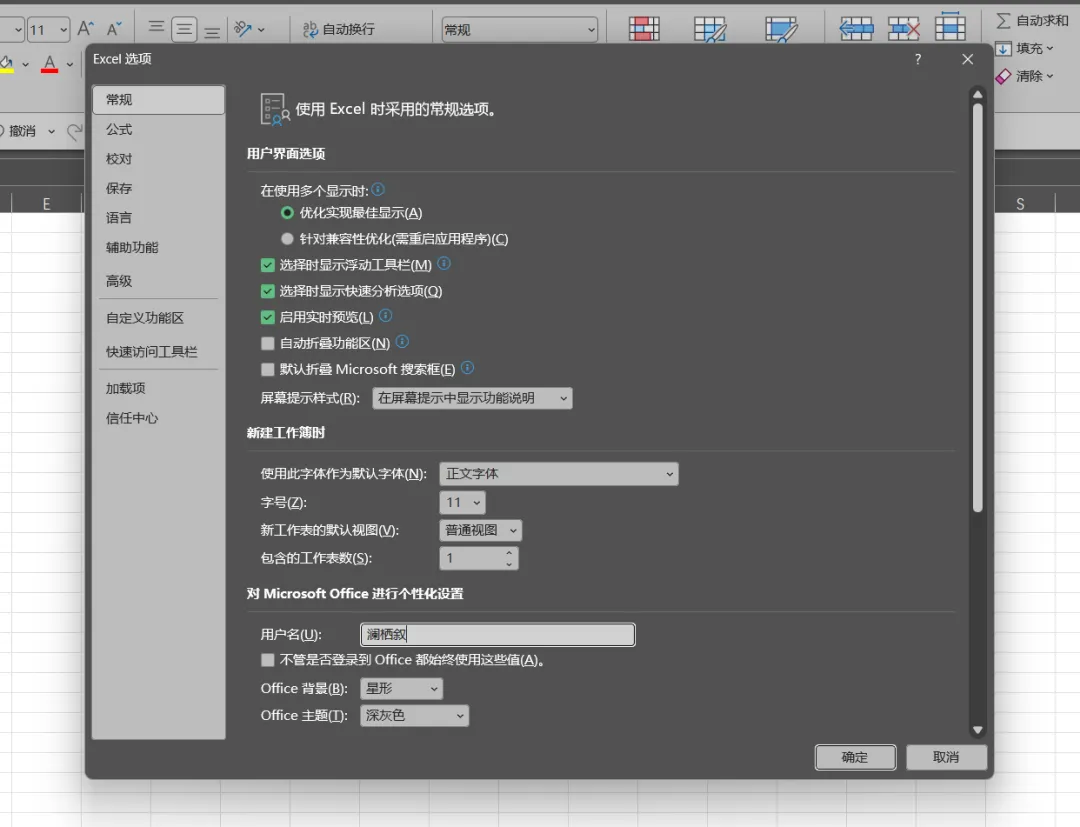The image size is (1080, 827).
Task: Open 信任中心 options category
Action: point(158,418)
